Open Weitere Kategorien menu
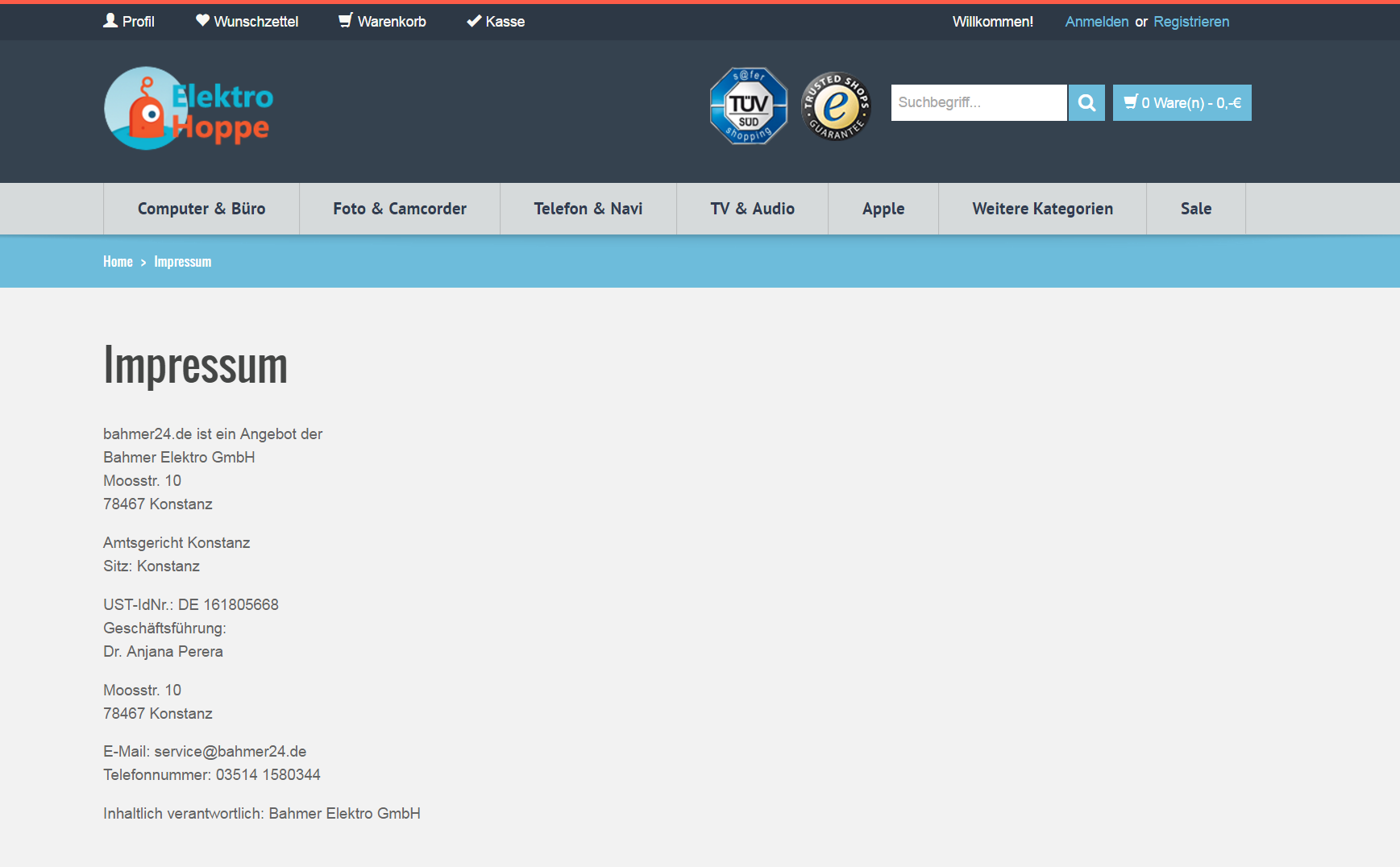The image size is (1400, 867). point(1043,209)
